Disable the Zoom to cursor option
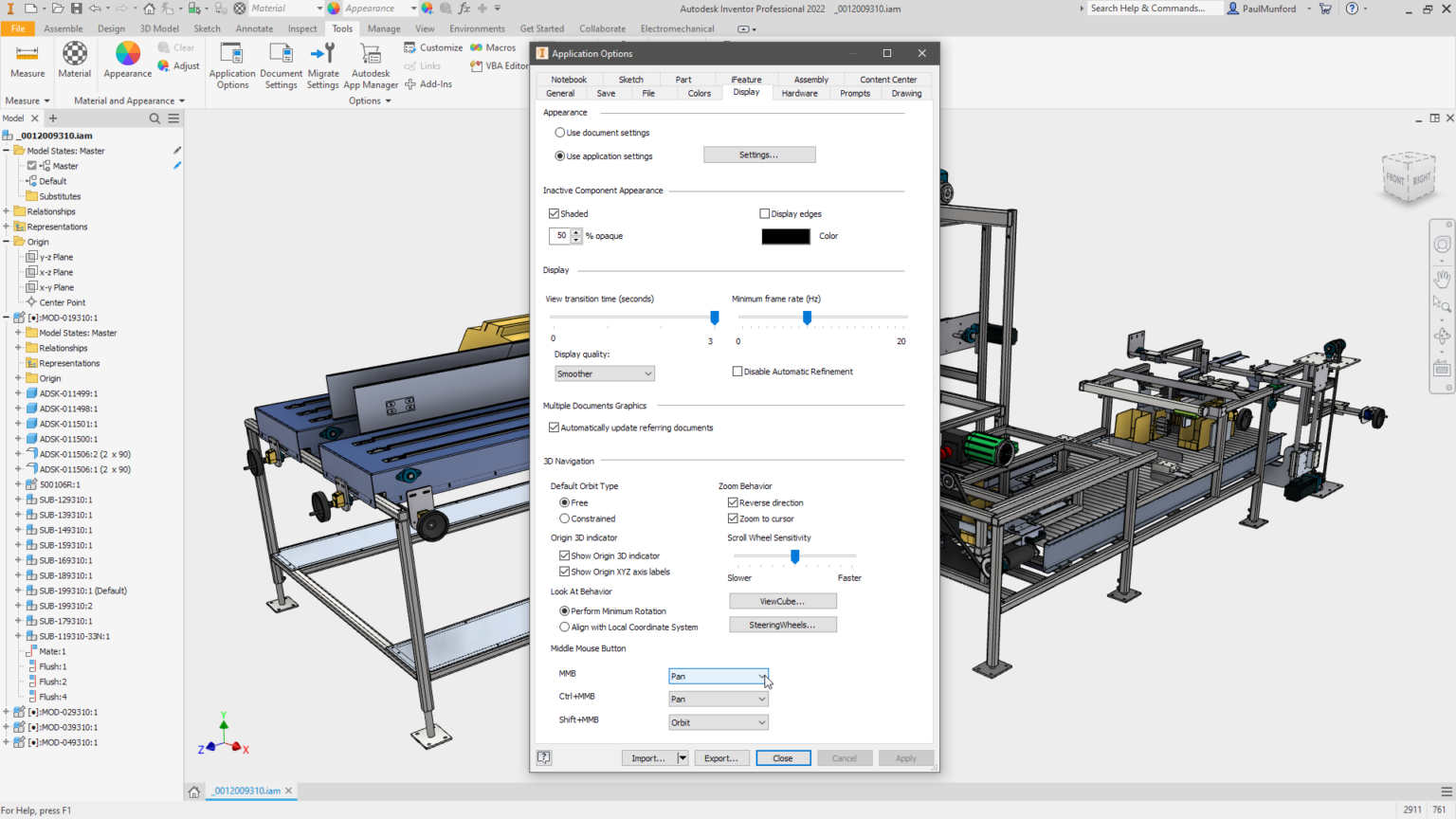The width and height of the screenshot is (1456, 819). pyautogui.click(x=733, y=519)
